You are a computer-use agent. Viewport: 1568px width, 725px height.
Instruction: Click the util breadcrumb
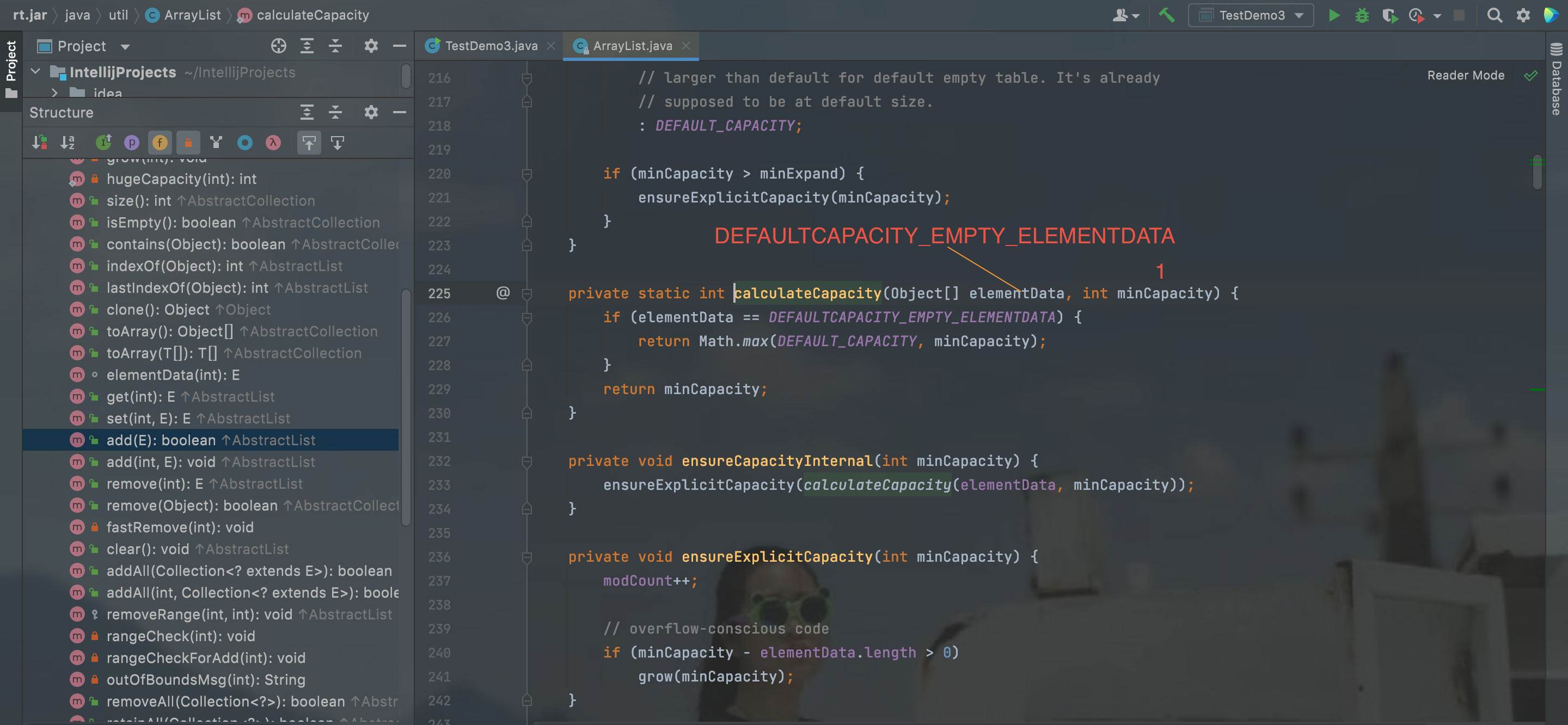(x=118, y=15)
